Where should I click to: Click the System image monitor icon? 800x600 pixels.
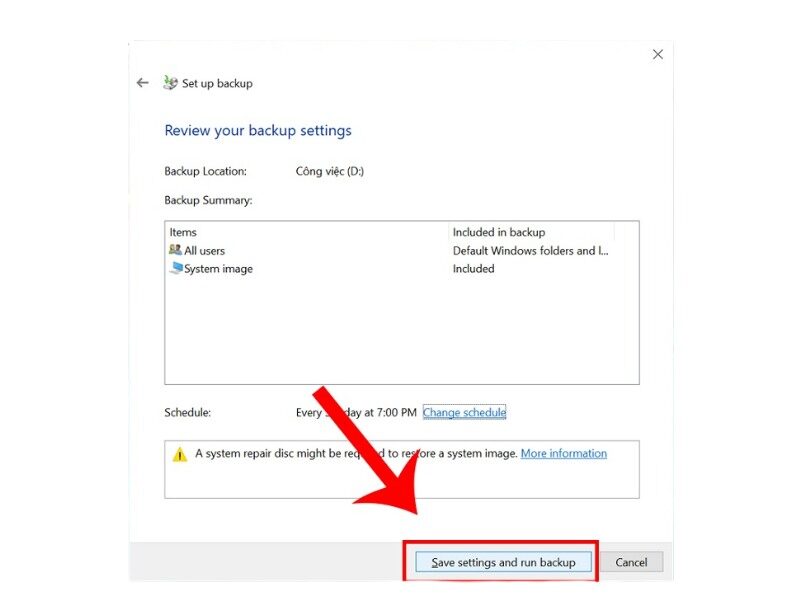click(178, 268)
